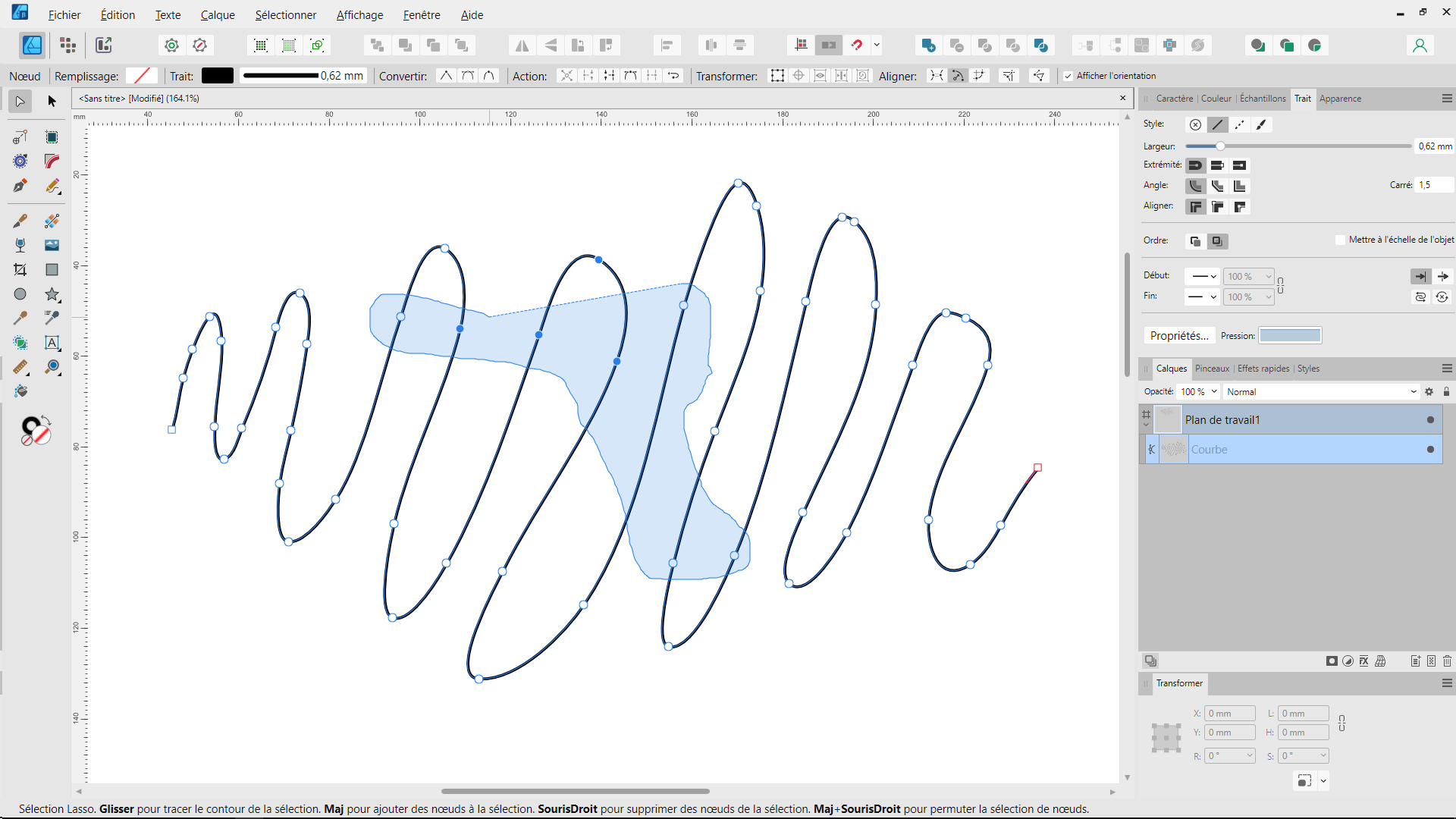Select the Crop tool
Image resolution: width=1456 pixels, height=819 pixels.
pos(20,270)
